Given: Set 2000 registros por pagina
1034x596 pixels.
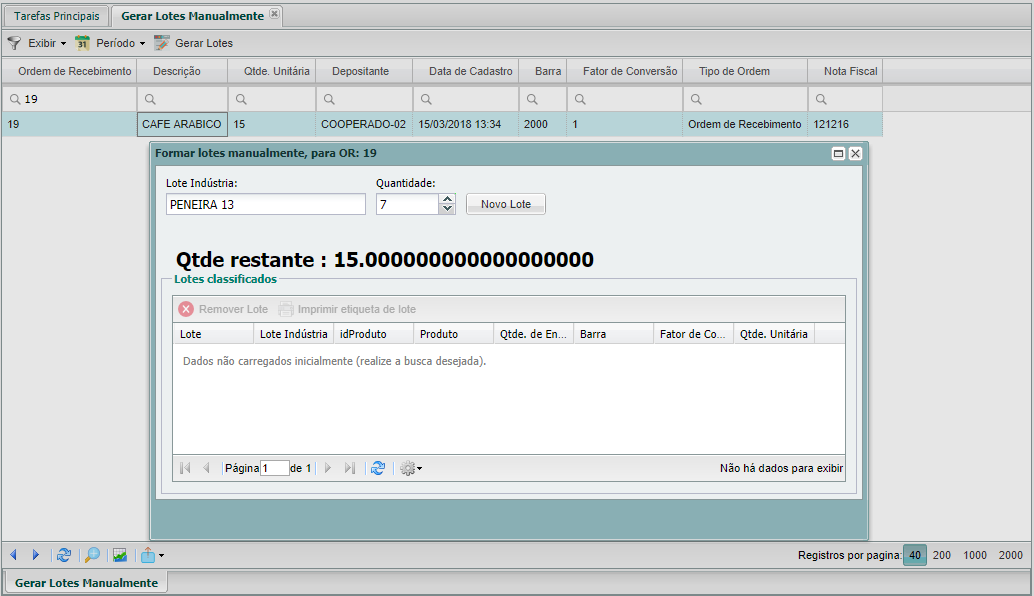Looking at the screenshot, I should 1010,555.
